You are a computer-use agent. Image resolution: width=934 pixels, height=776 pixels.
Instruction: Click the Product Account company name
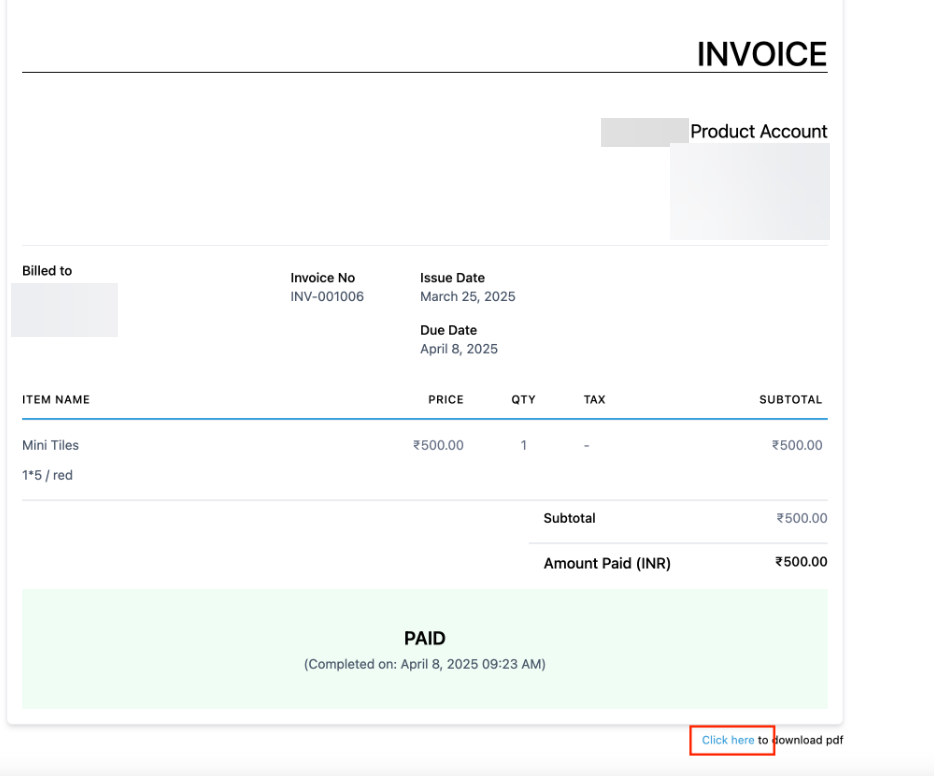pyautogui.click(x=758, y=131)
